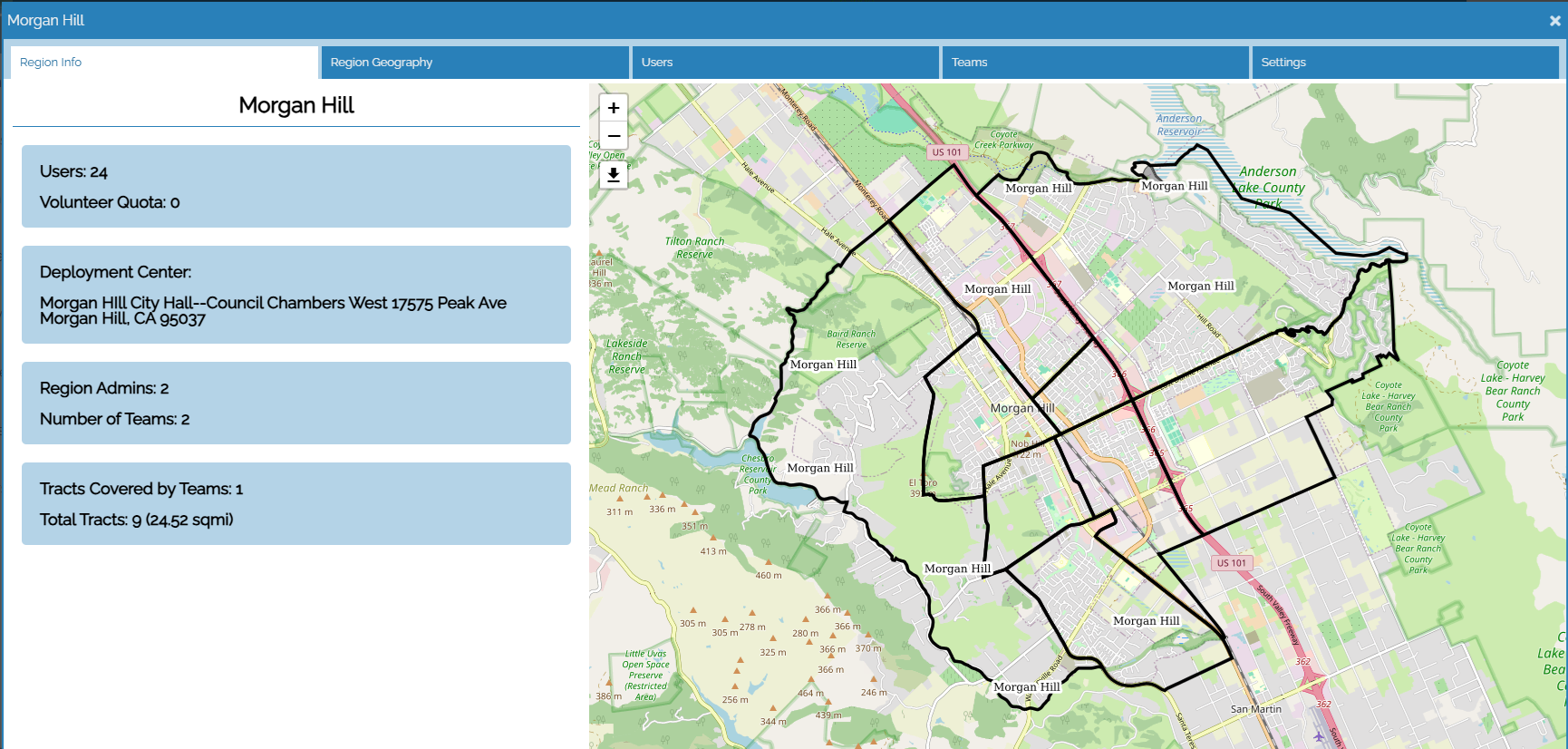Click the upper US 101 highway shield
The image size is (1568, 749).
pos(946,152)
